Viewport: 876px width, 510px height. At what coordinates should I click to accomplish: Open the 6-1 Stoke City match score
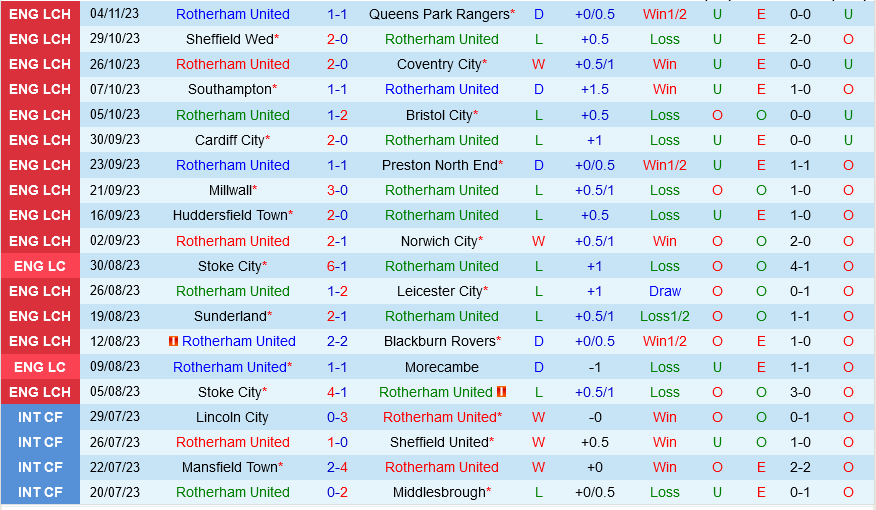point(337,266)
